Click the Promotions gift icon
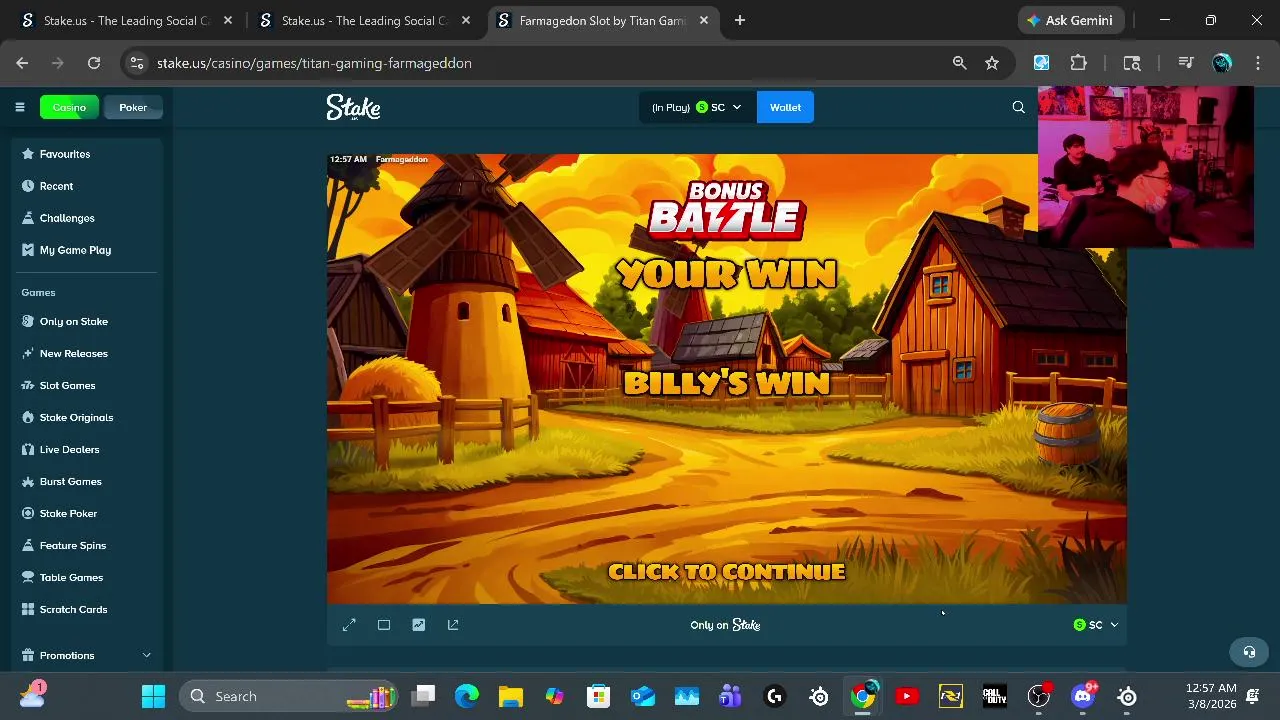Screen dimensions: 1280x720 coord(28,655)
